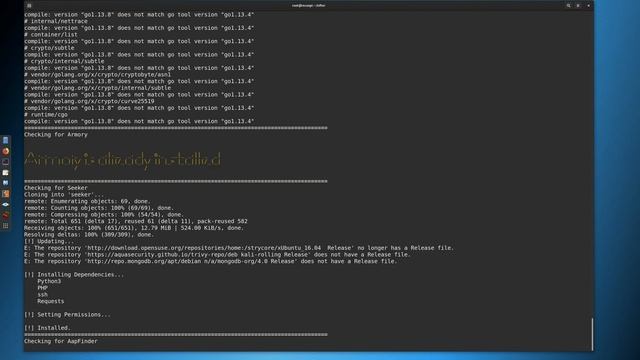The image size is (640, 360).
Task: Click the 'Checking for AapFinder' line
Action: coord(61,341)
